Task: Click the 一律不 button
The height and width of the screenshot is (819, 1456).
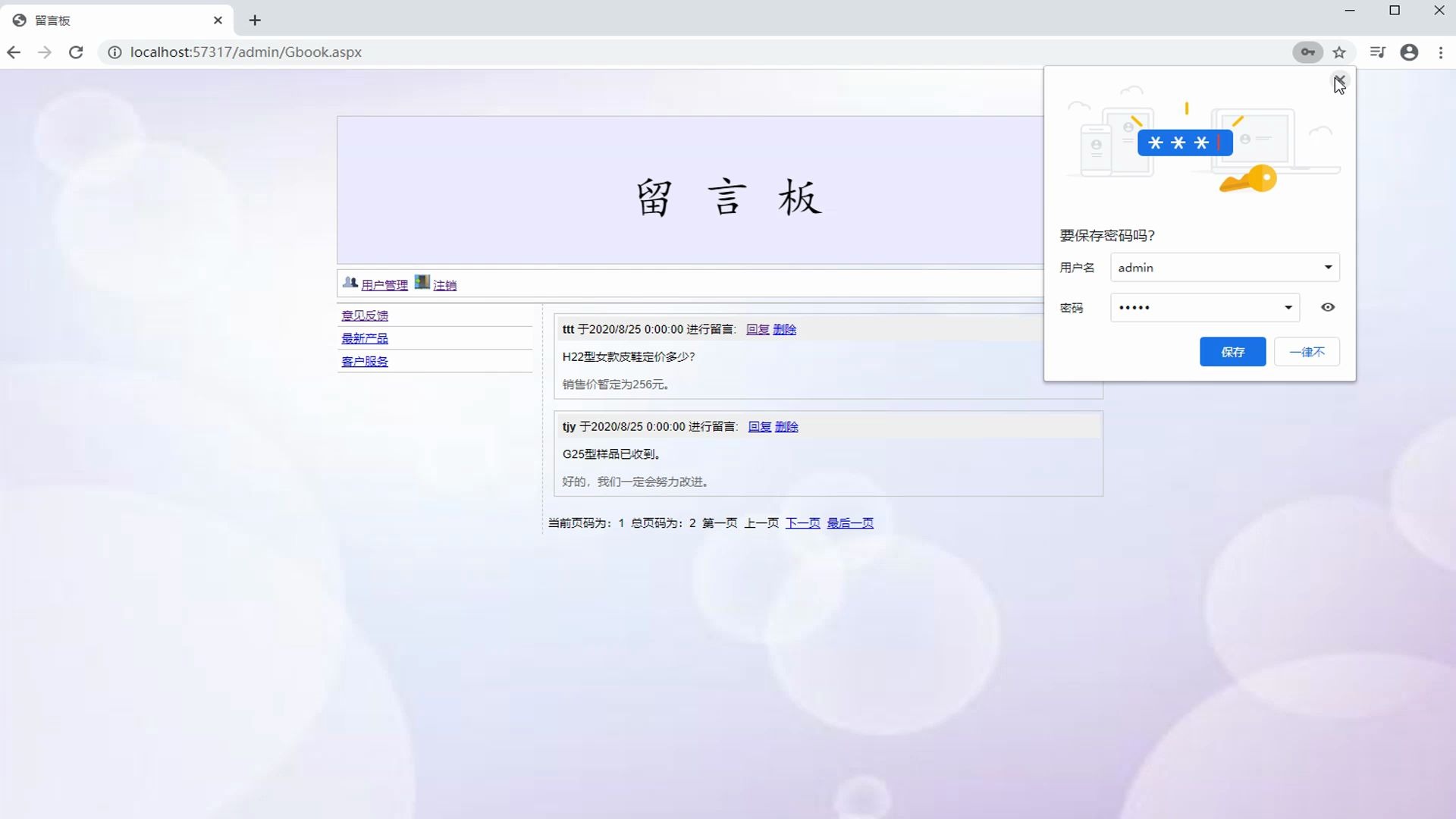Action: (x=1307, y=352)
